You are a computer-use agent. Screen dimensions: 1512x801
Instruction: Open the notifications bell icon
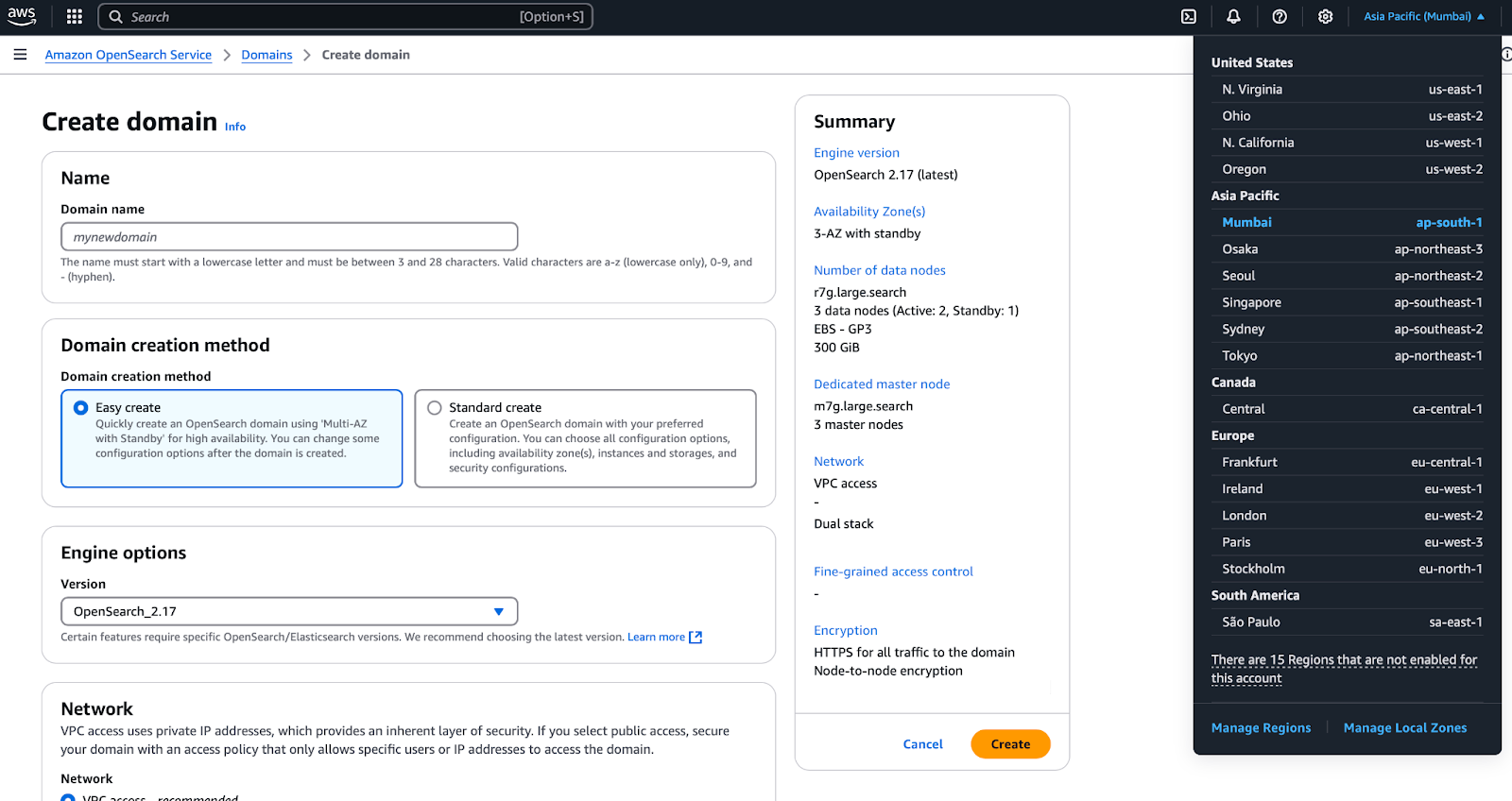pos(1234,16)
